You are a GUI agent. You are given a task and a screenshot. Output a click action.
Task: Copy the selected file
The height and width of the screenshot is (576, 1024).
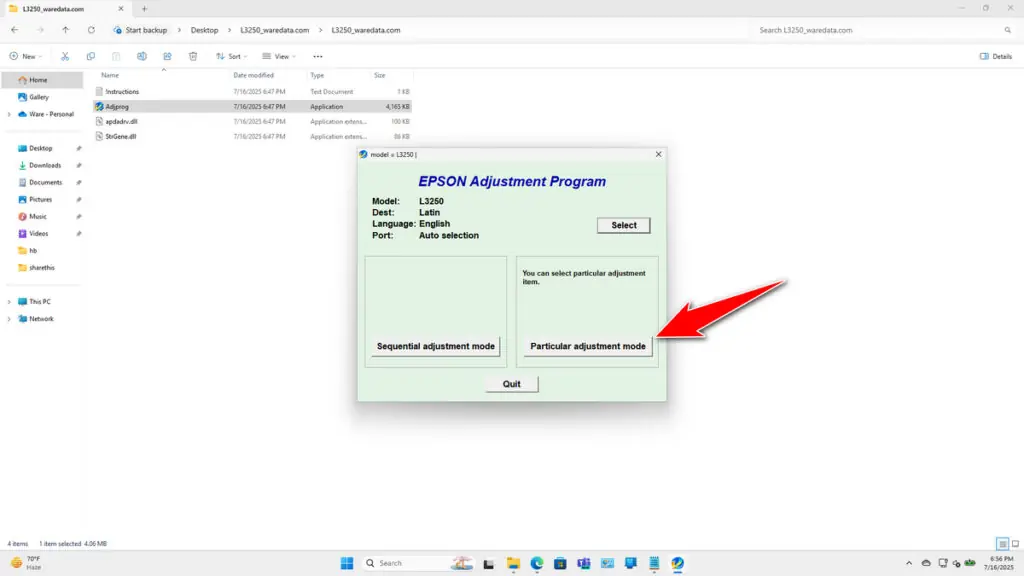(x=91, y=56)
